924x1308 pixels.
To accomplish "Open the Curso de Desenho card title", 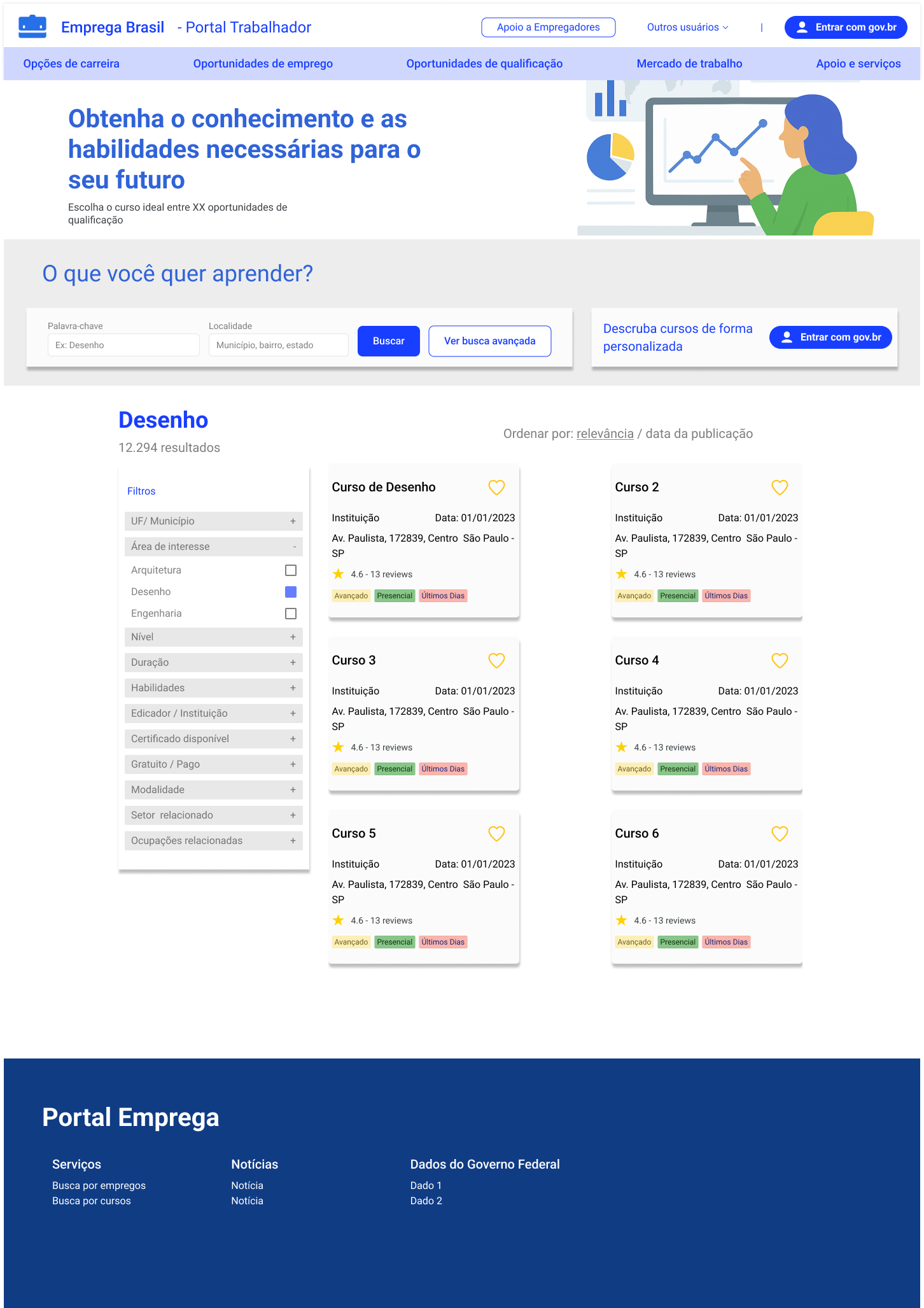I will point(384,488).
